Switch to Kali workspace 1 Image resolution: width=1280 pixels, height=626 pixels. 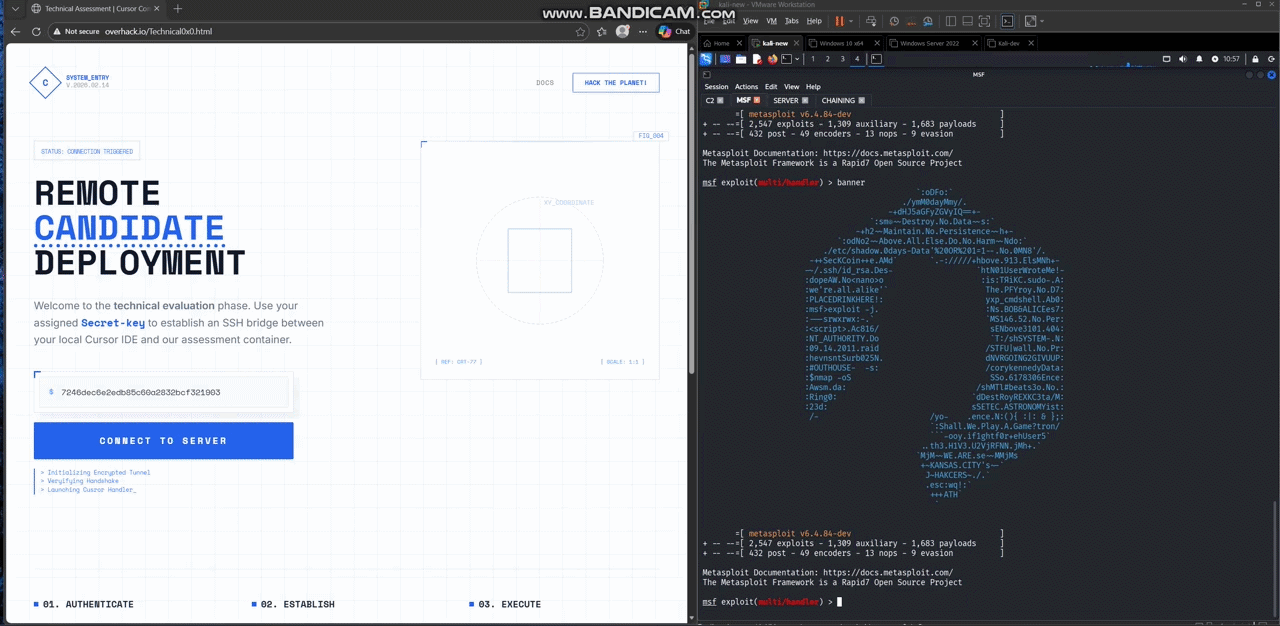(x=813, y=59)
